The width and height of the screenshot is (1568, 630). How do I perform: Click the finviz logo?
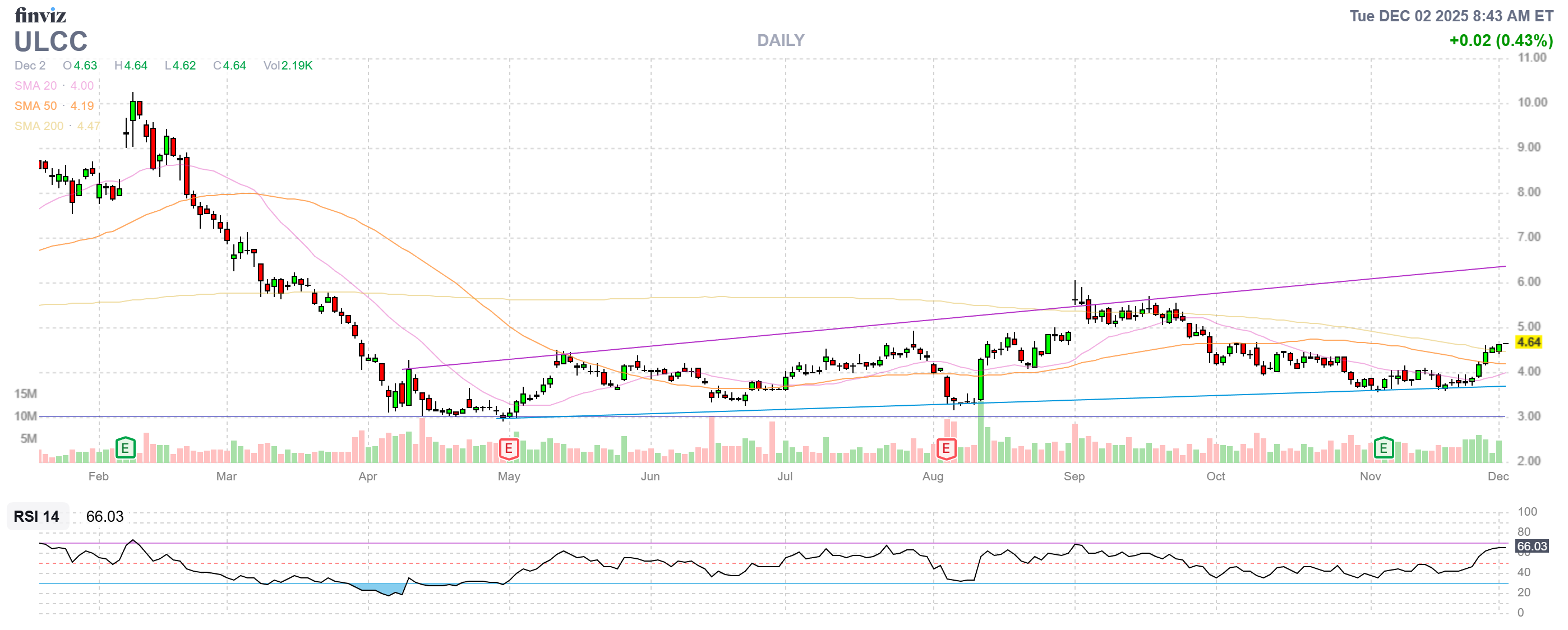[x=40, y=15]
